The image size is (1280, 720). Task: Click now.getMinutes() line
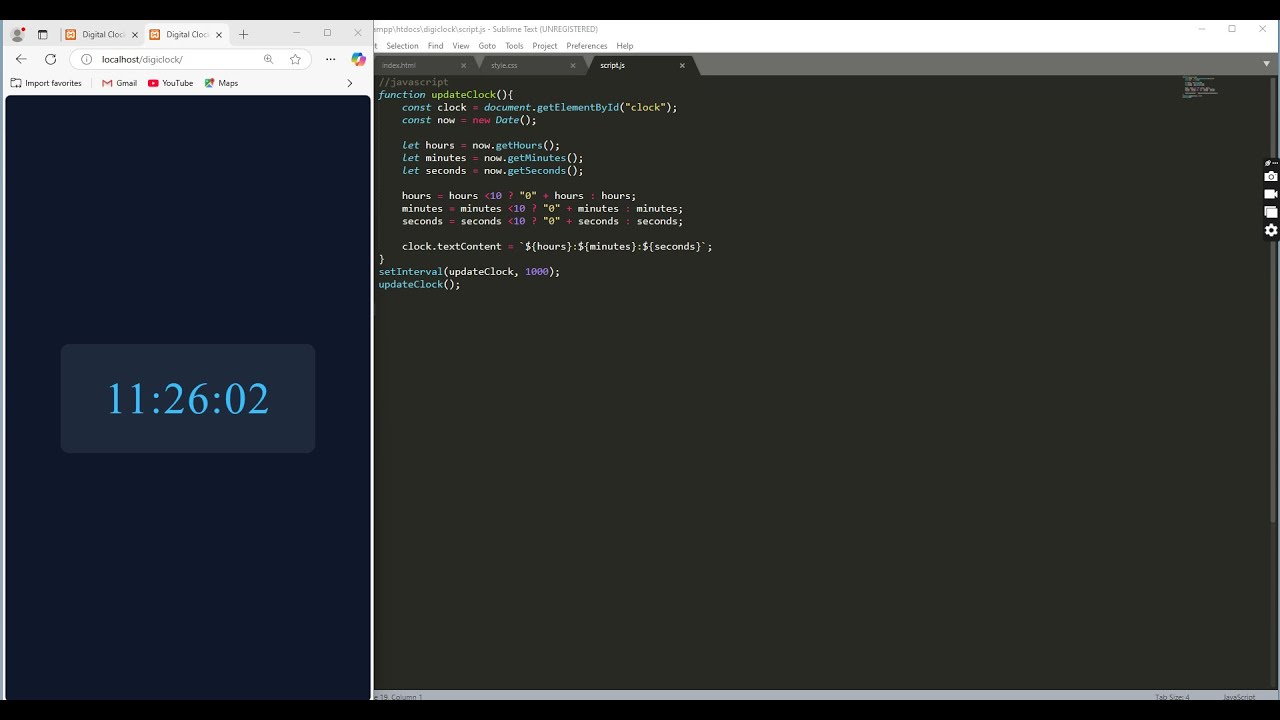click(492, 158)
